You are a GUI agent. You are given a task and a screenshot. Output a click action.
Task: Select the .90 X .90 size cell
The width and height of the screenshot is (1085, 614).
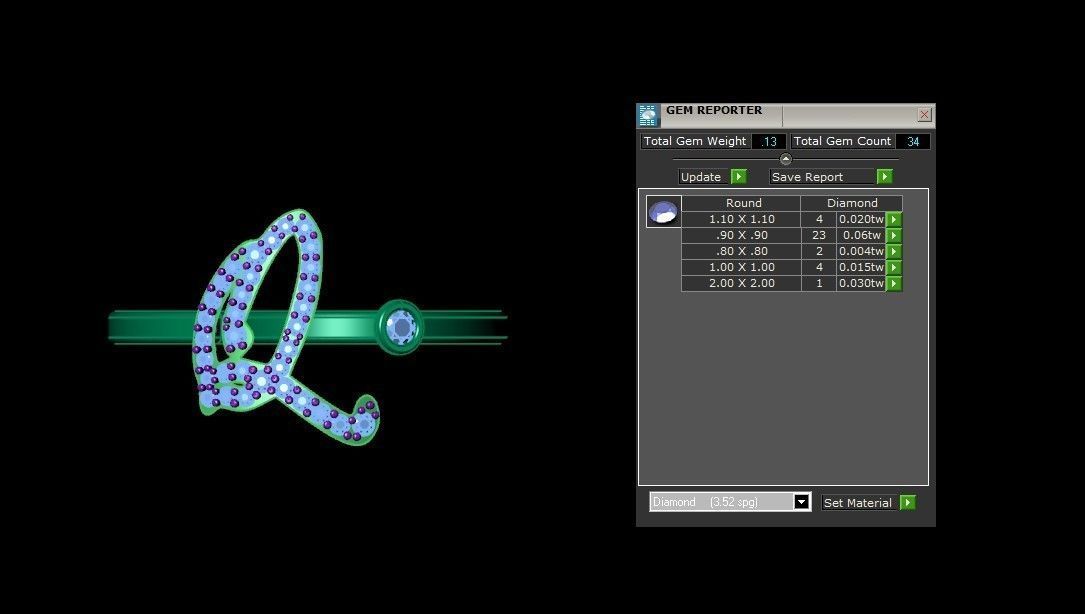[x=741, y=235]
